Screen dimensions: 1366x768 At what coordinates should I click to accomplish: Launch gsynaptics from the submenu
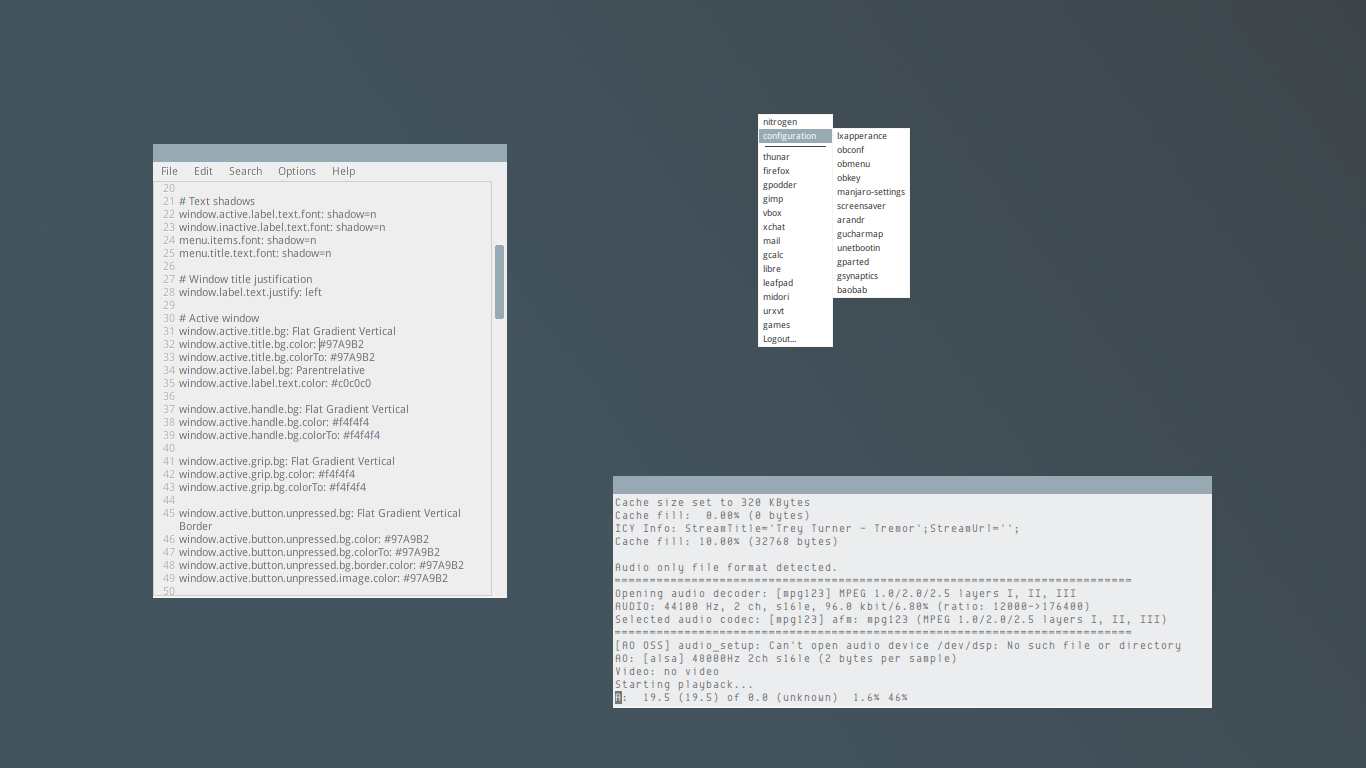click(x=871, y=276)
